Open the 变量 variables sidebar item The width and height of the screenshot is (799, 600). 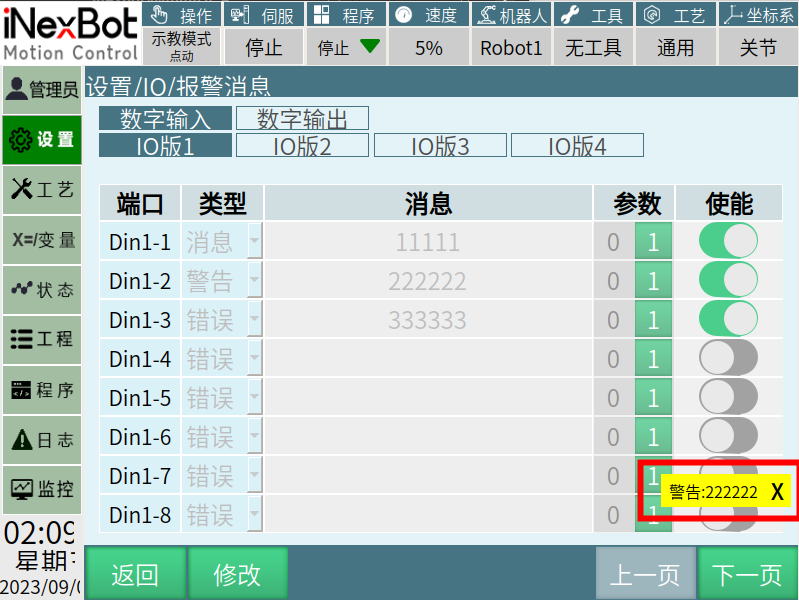(41, 240)
